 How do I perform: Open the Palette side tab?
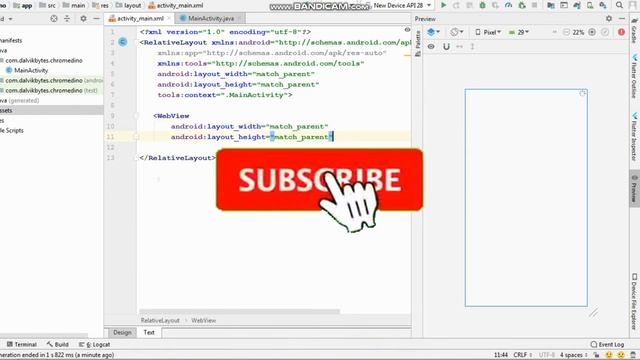(418, 44)
